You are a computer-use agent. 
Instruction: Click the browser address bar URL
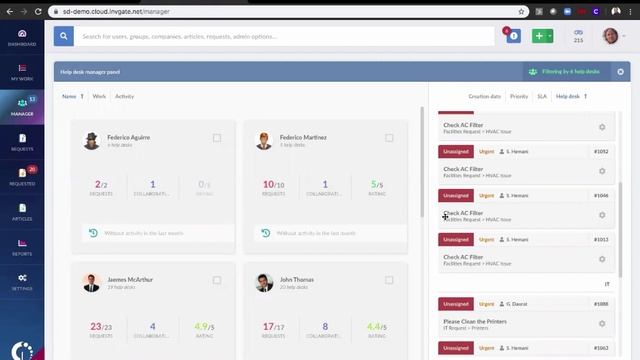point(116,11)
